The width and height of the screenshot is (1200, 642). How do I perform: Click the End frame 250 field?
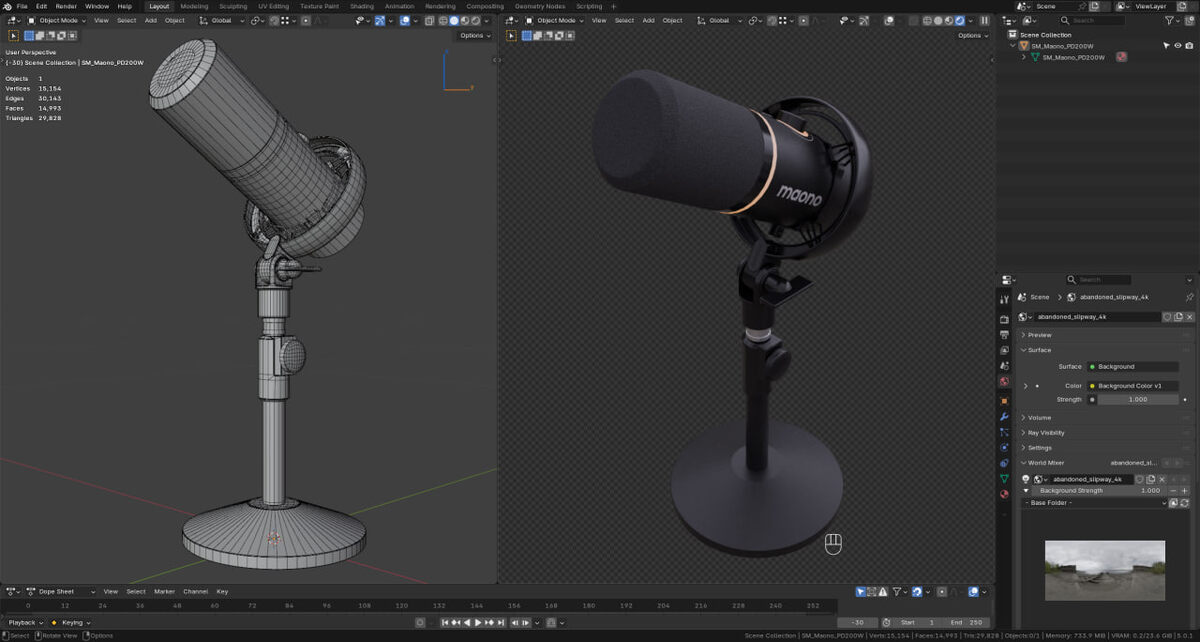[967, 622]
